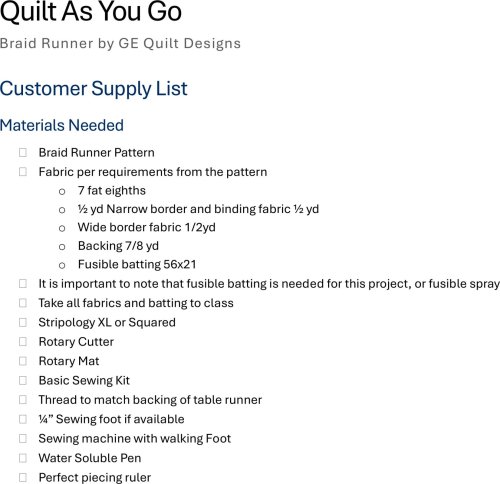This screenshot has width=500, height=484.
Task: Tick the Water Soluble Pen checkbox
Action: point(23,458)
